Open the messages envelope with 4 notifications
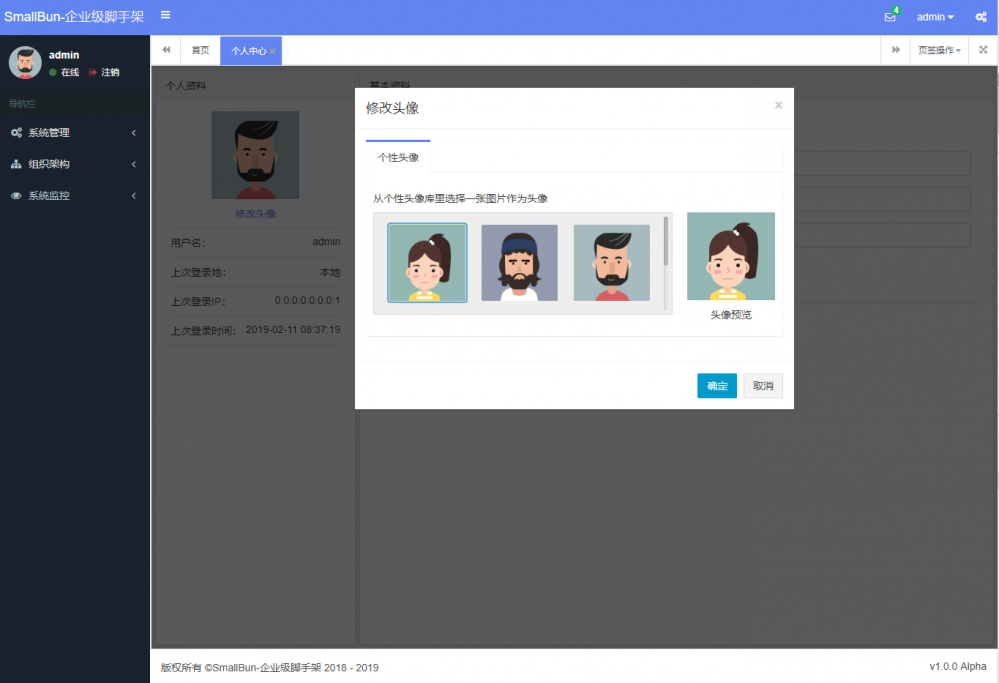Screen dimensions: 999x683 click(889, 15)
